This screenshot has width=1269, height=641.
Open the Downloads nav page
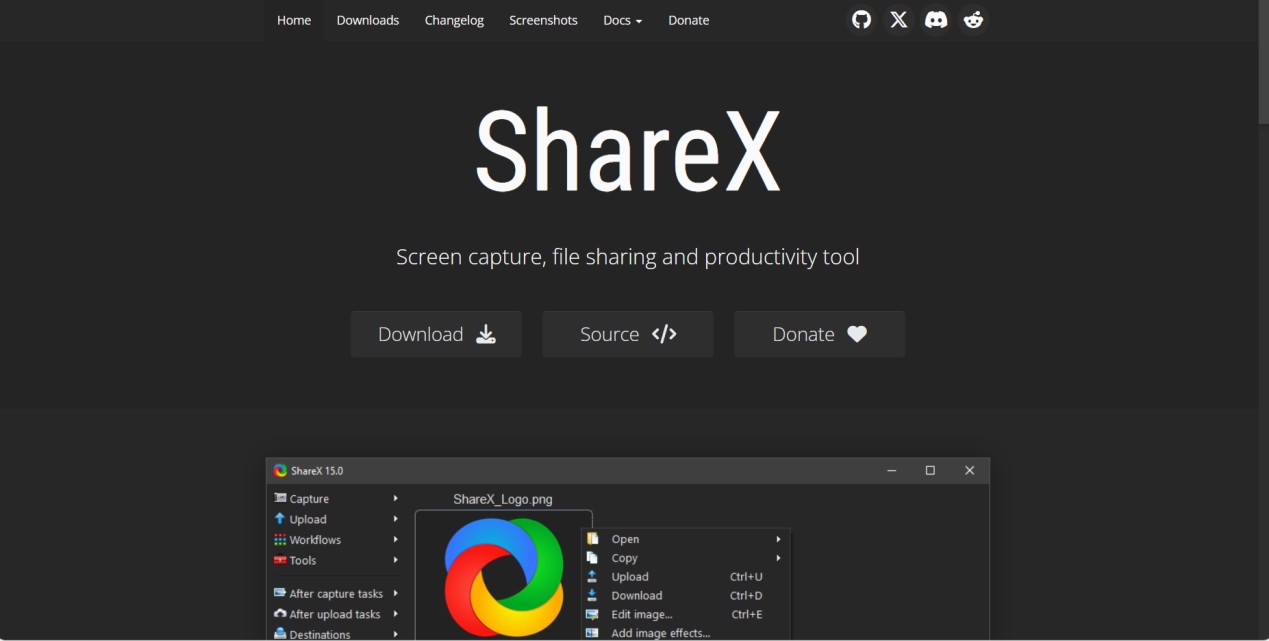point(368,20)
